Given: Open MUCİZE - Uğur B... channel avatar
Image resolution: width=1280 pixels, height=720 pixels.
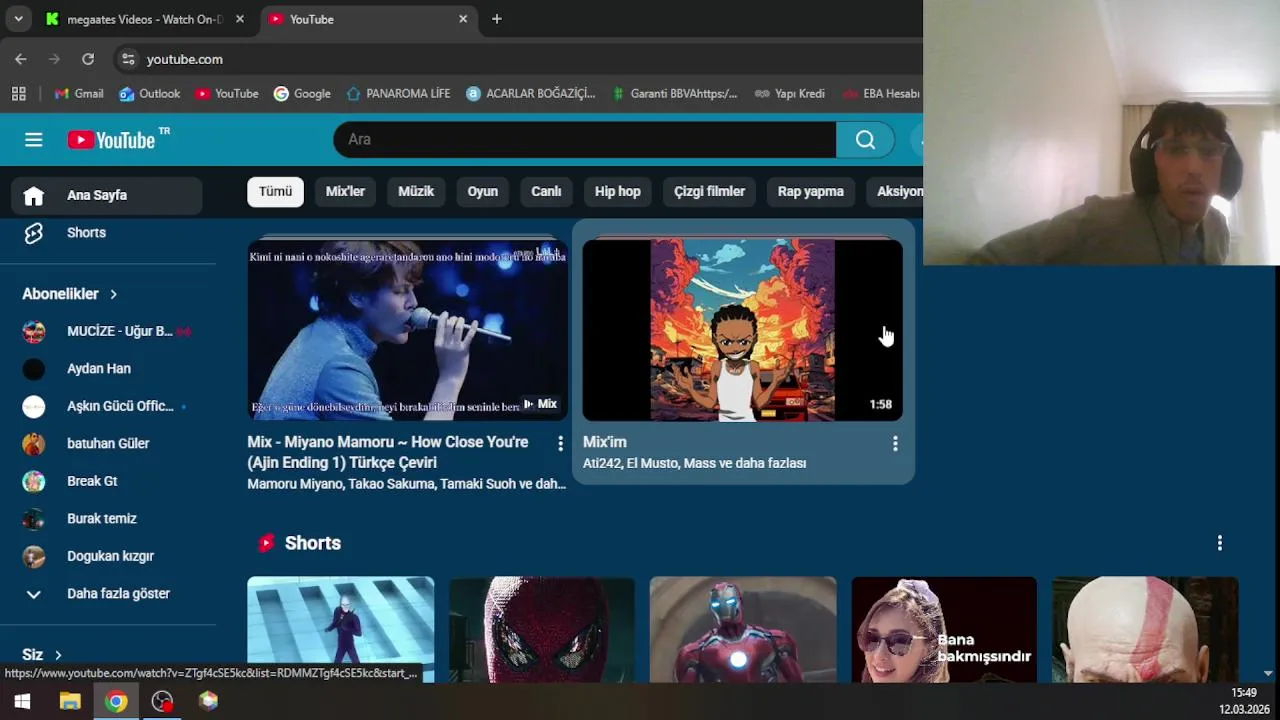Looking at the screenshot, I should point(34,331).
